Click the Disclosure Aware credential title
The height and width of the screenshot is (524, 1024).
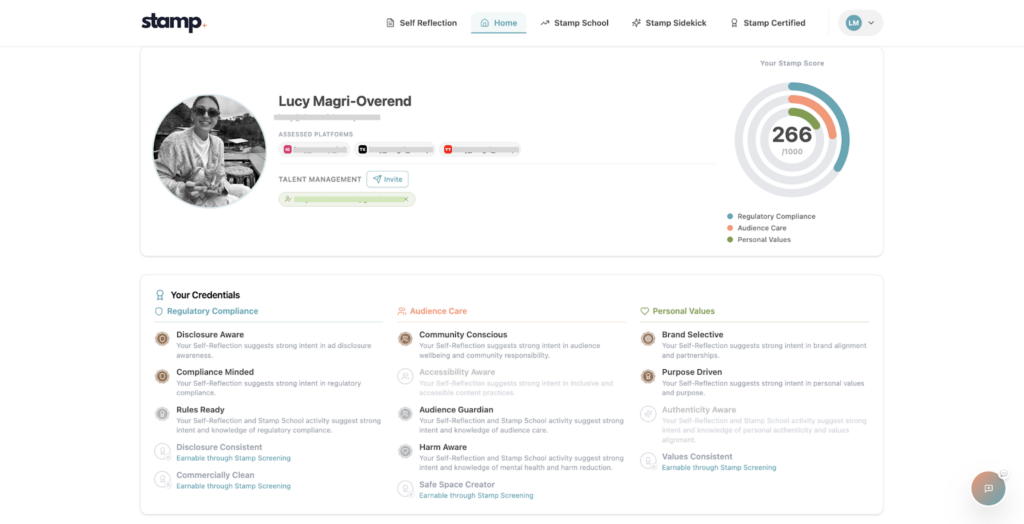pyautogui.click(x=210, y=335)
